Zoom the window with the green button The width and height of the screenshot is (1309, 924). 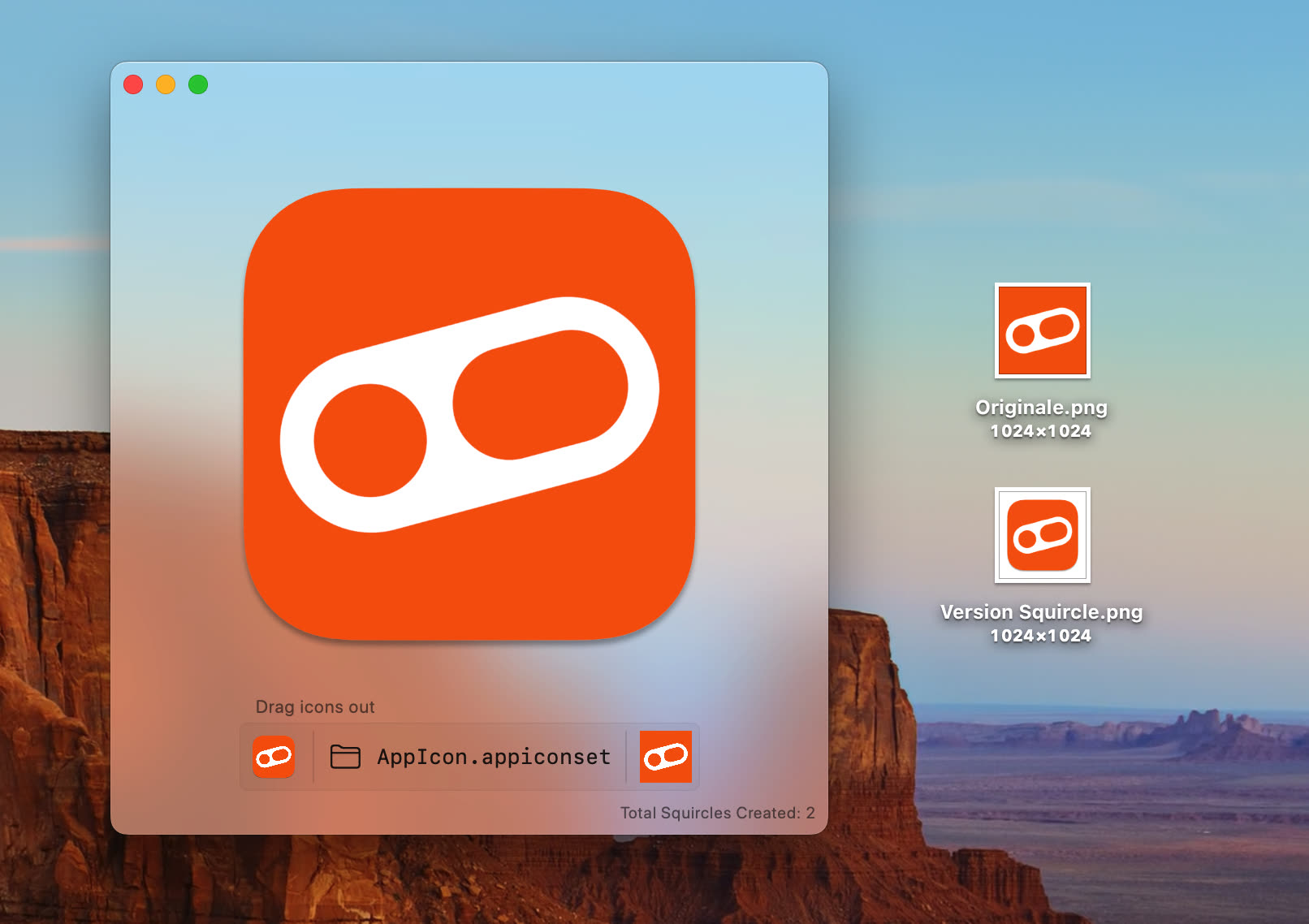click(198, 84)
